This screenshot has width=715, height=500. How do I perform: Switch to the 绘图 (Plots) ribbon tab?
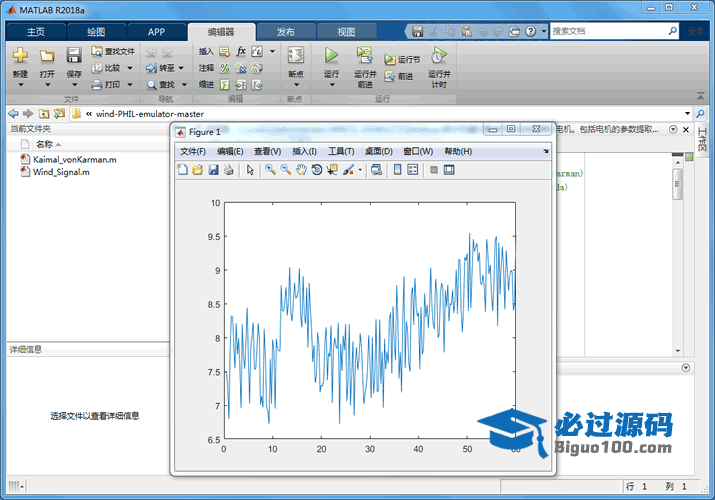pyautogui.click(x=96, y=32)
